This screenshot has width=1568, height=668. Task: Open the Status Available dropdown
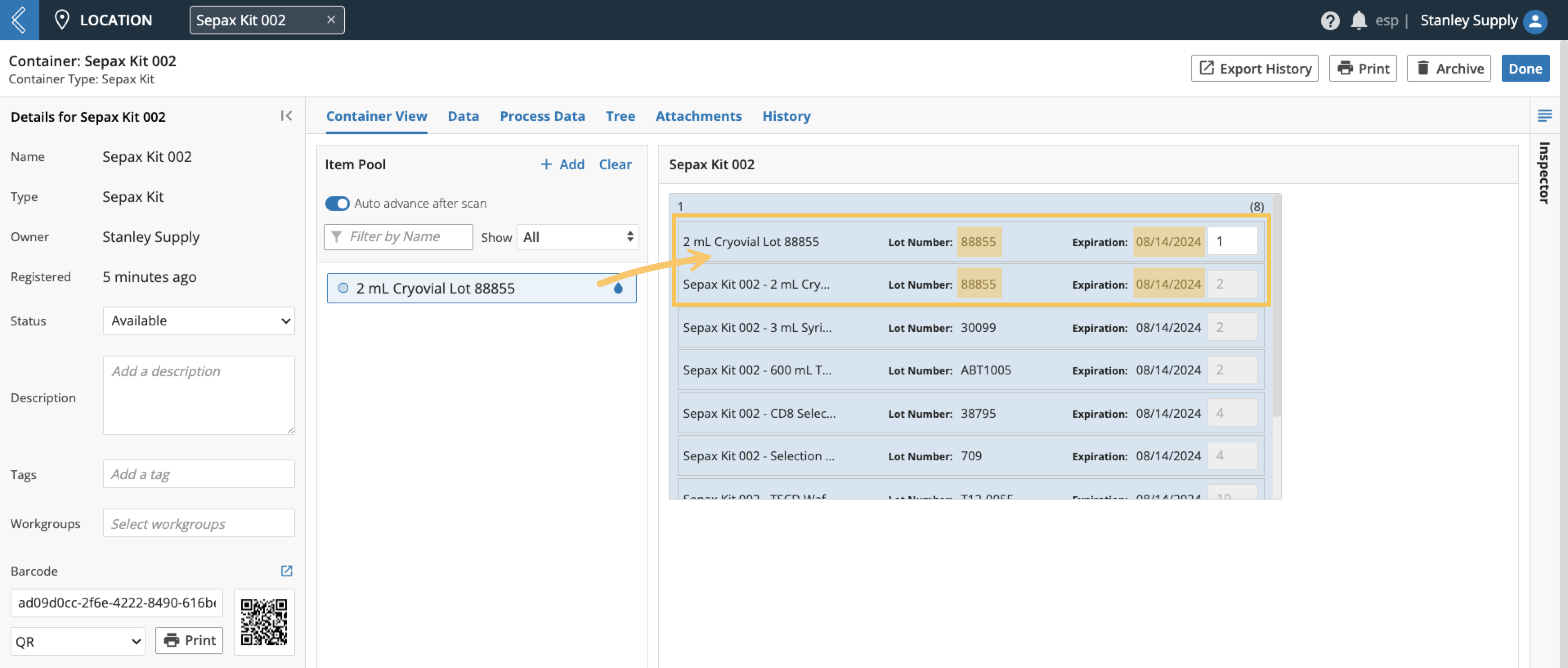tap(198, 321)
